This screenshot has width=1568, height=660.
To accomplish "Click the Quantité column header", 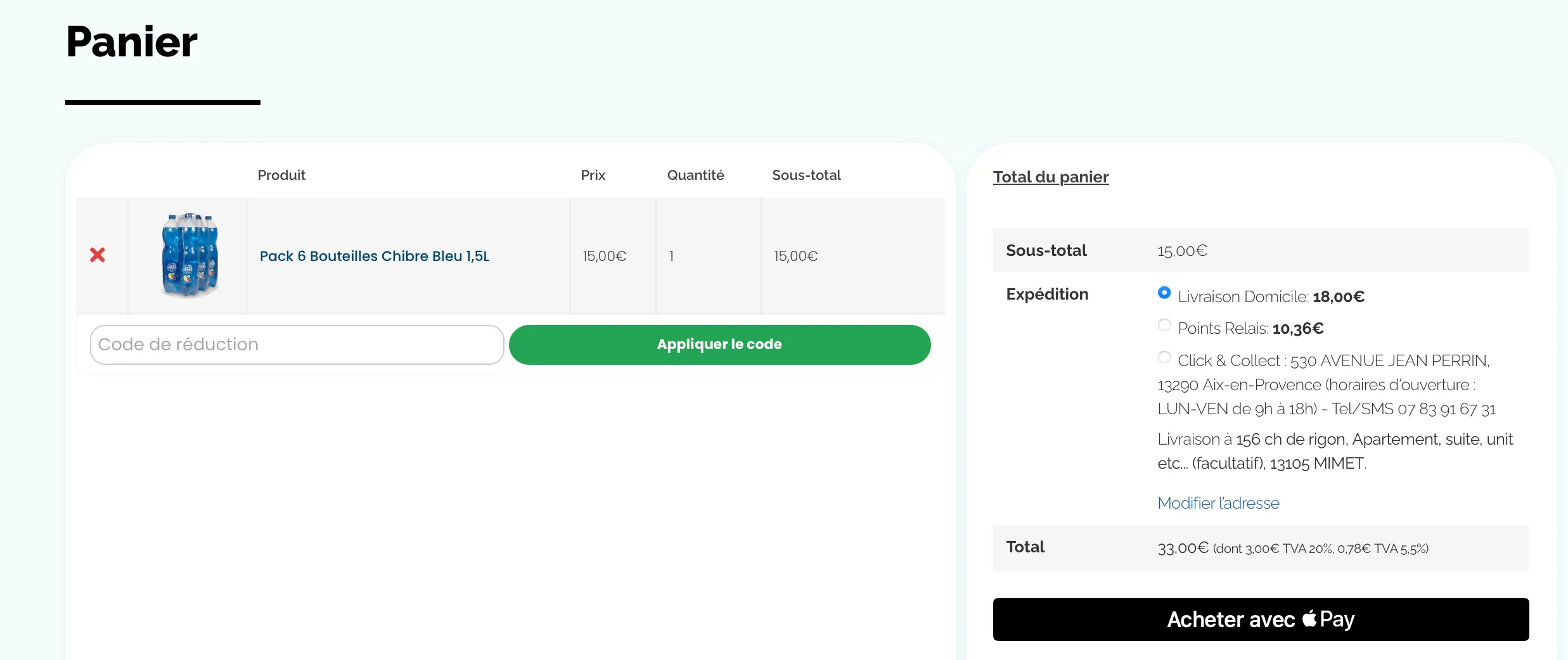I will (x=695, y=175).
